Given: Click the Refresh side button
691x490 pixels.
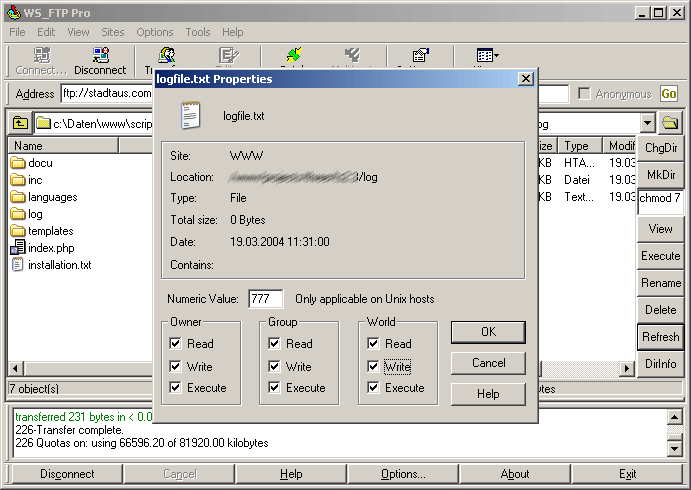Looking at the screenshot, I should coord(661,337).
